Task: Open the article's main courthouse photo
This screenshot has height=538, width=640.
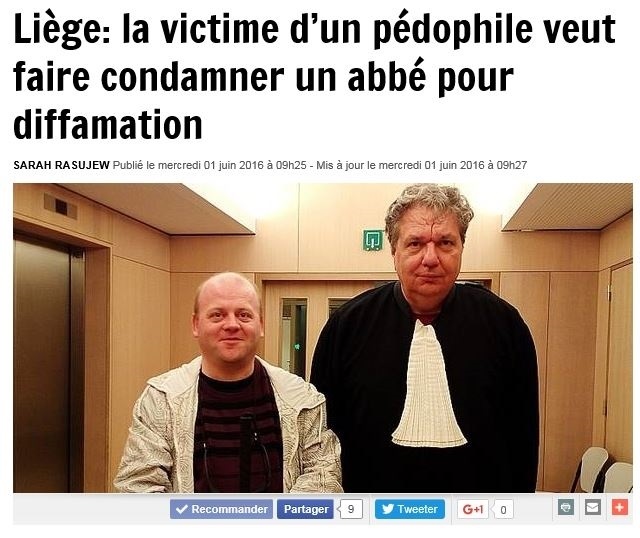Action: (x=323, y=338)
